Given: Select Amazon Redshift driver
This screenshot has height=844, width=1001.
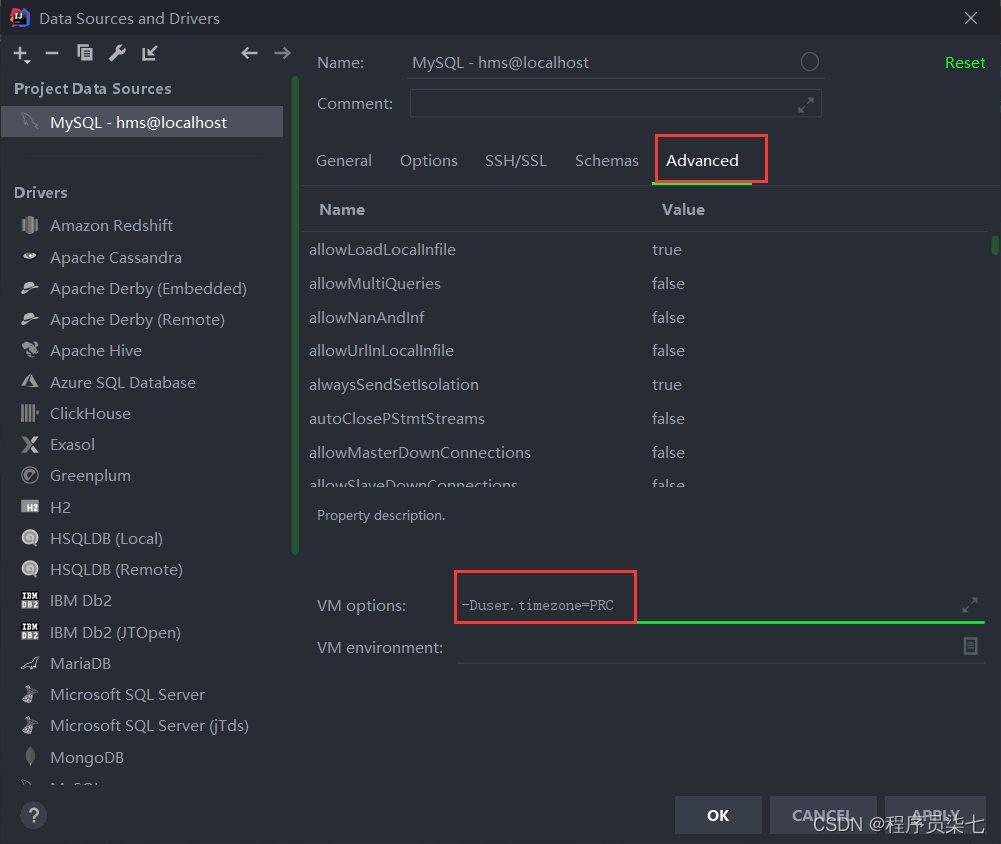Looking at the screenshot, I should (x=111, y=225).
